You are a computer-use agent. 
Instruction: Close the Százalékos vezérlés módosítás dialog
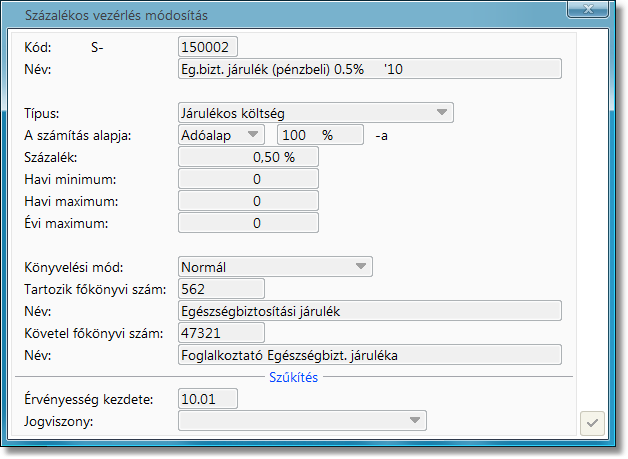tap(588, 11)
